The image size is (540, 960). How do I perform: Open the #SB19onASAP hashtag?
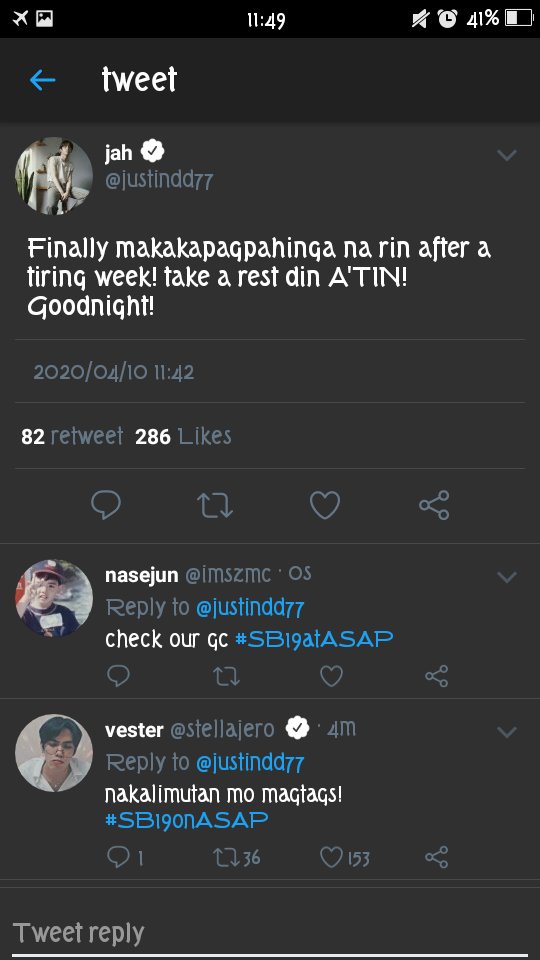click(187, 820)
